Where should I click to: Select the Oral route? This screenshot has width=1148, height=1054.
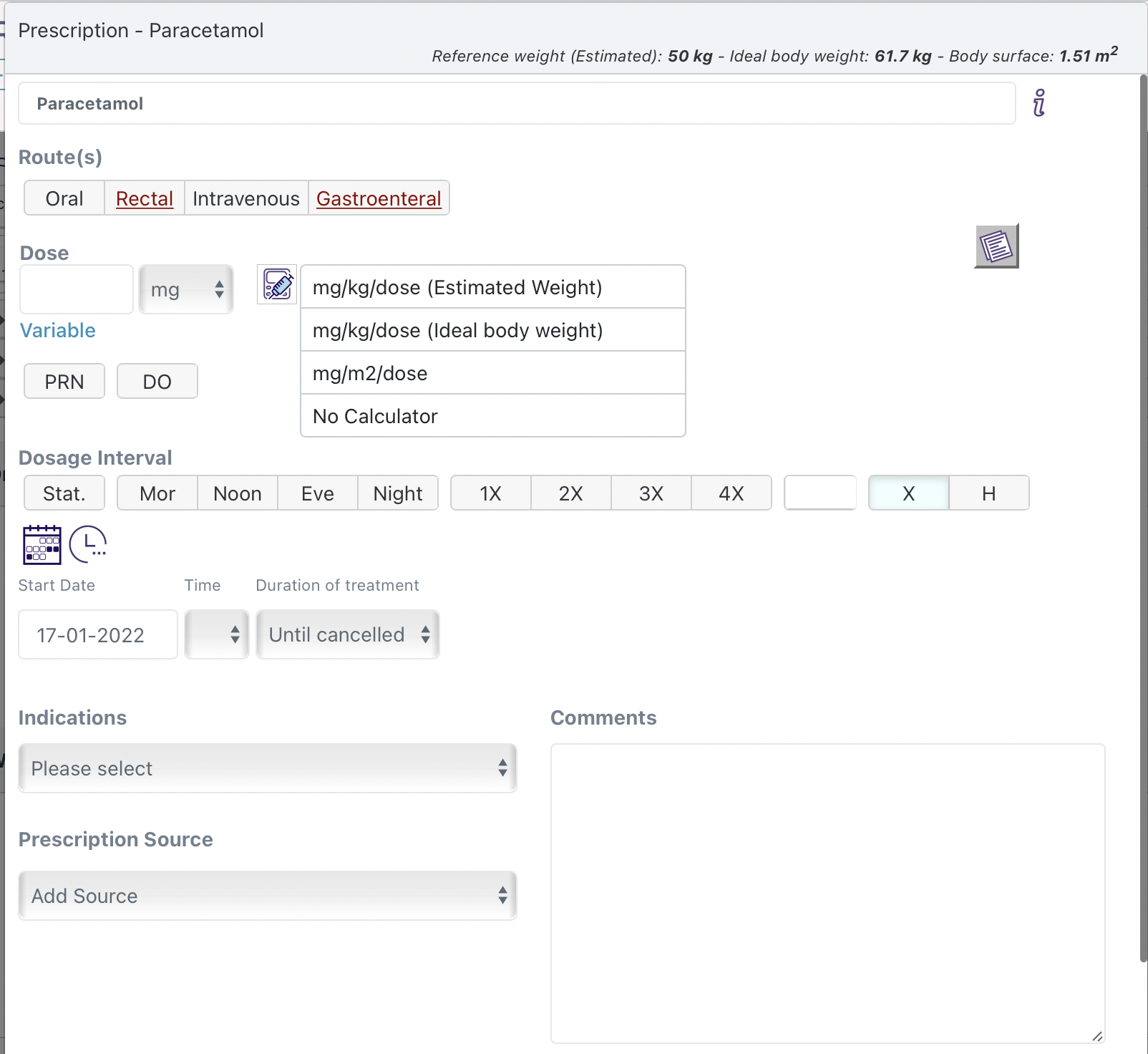[64, 198]
